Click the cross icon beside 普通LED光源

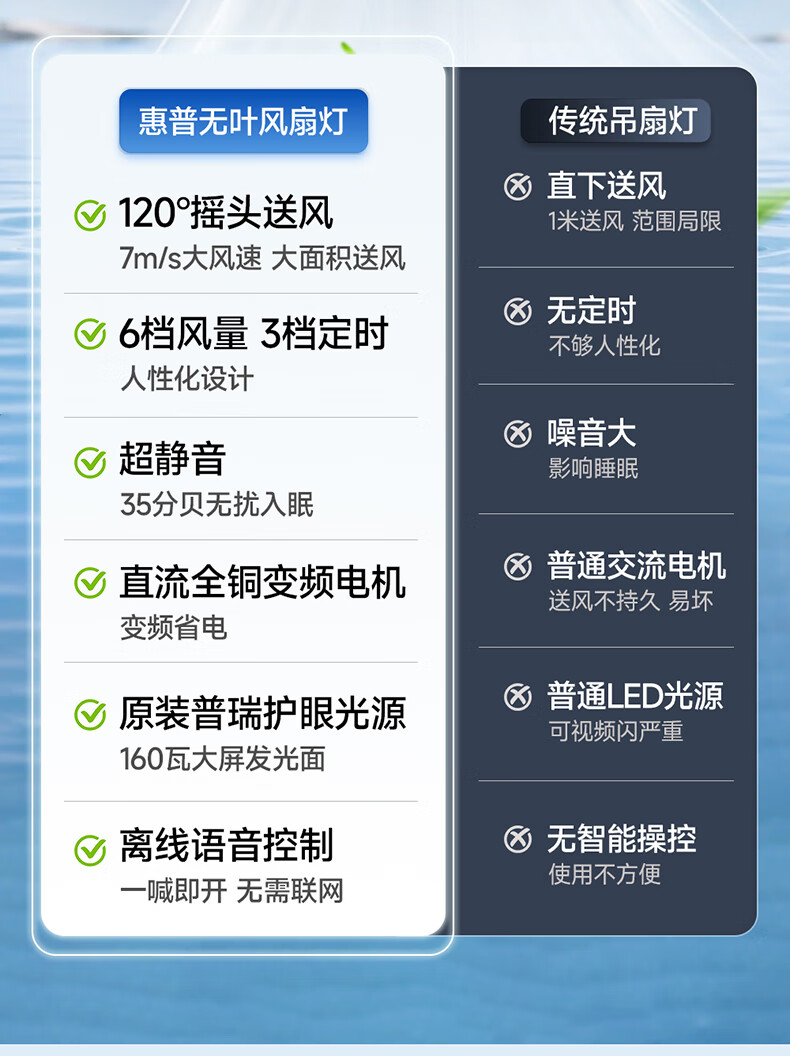pos(517,697)
